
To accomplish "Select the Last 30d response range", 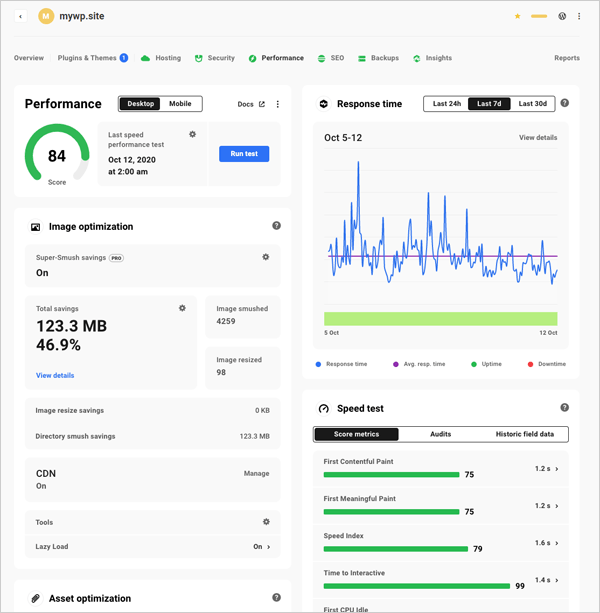I will coord(532,104).
